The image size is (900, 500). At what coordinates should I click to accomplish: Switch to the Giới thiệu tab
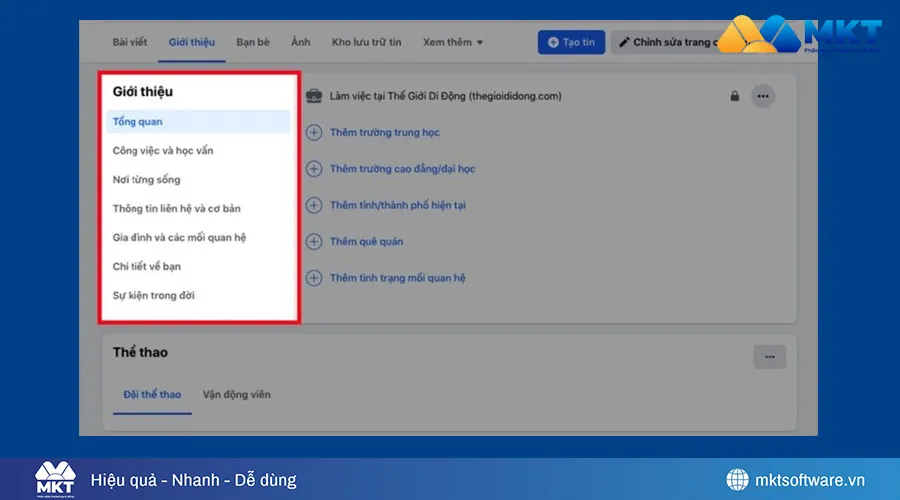(x=192, y=42)
